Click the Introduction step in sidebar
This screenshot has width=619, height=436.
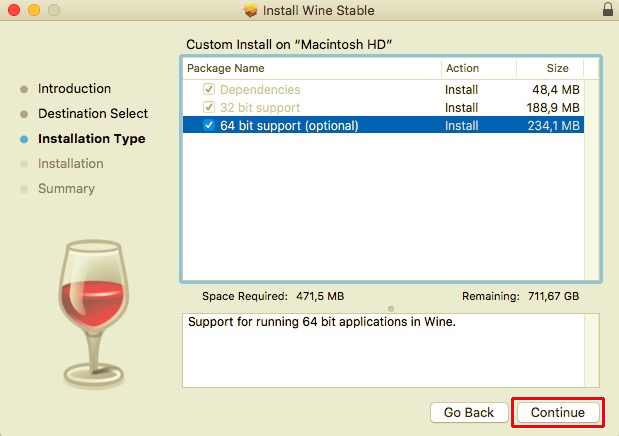coord(74,88)
